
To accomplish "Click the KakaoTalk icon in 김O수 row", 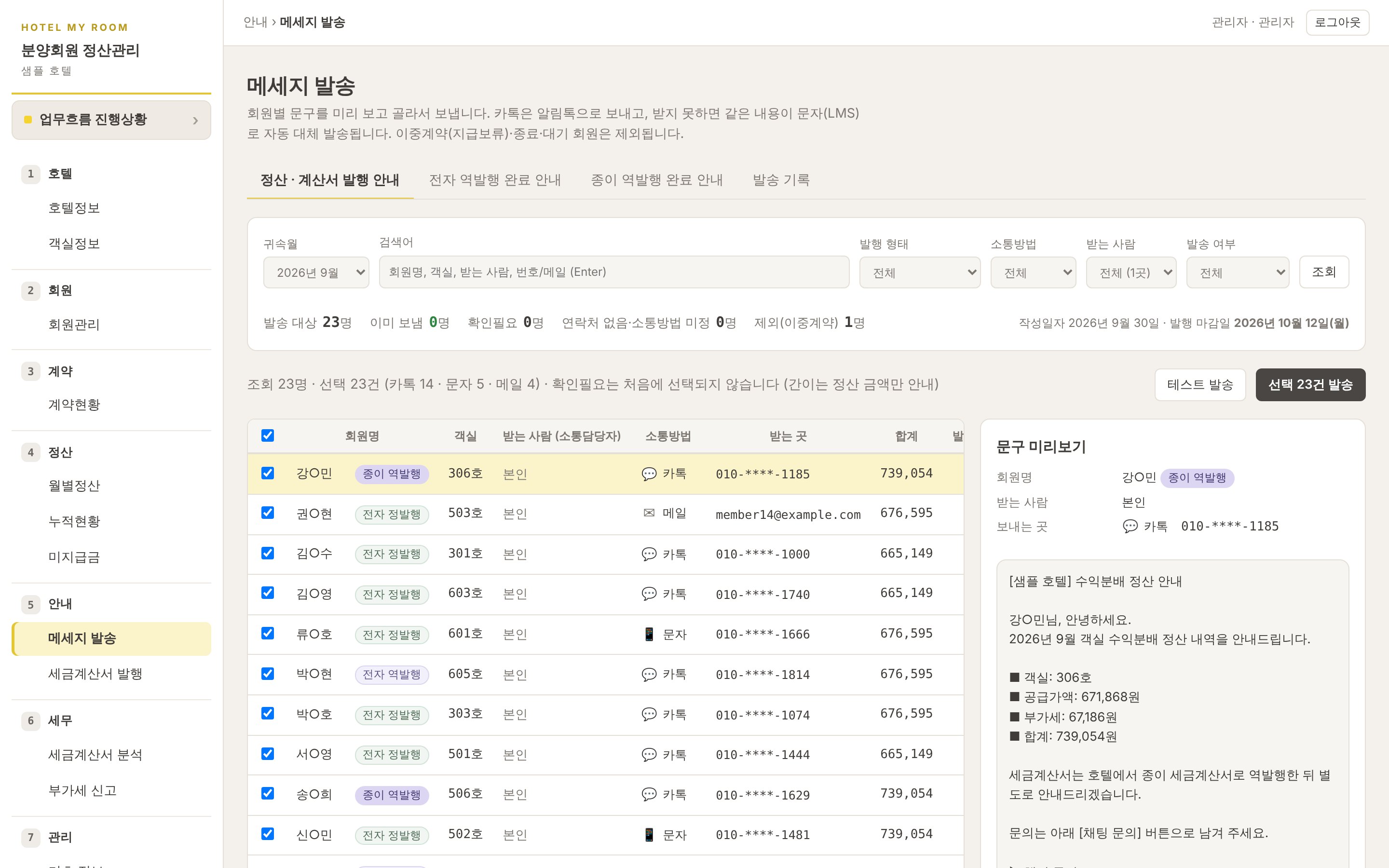I will (649, 554).
